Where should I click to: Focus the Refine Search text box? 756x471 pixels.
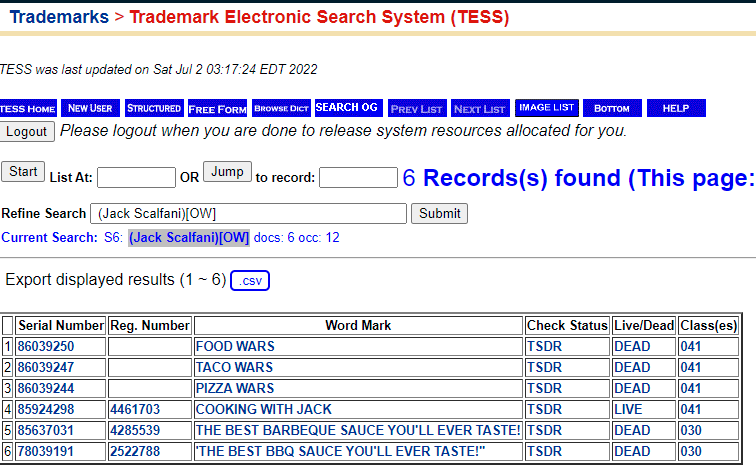[248, 214]
